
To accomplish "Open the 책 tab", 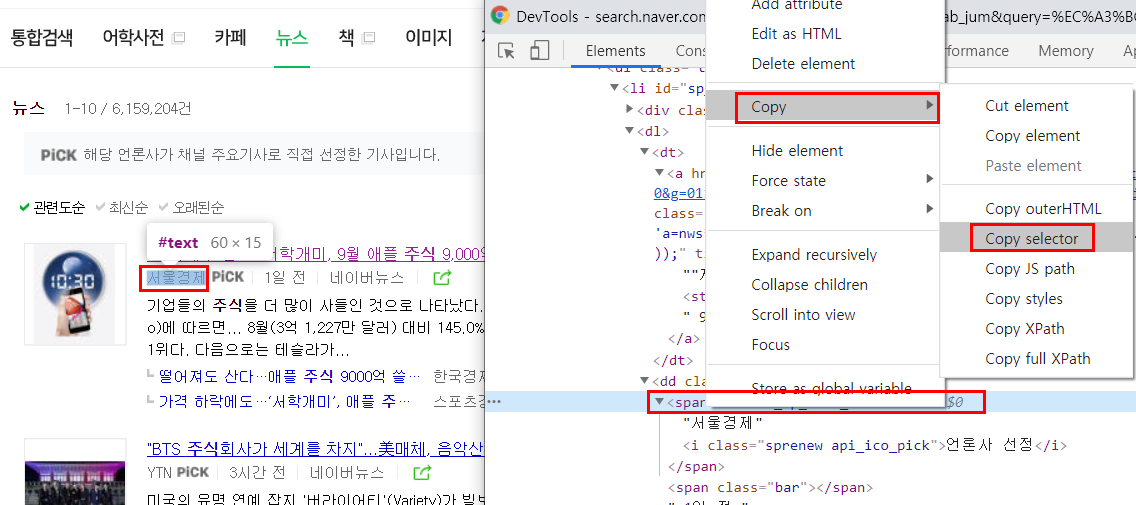I will (x=346, y=38).
